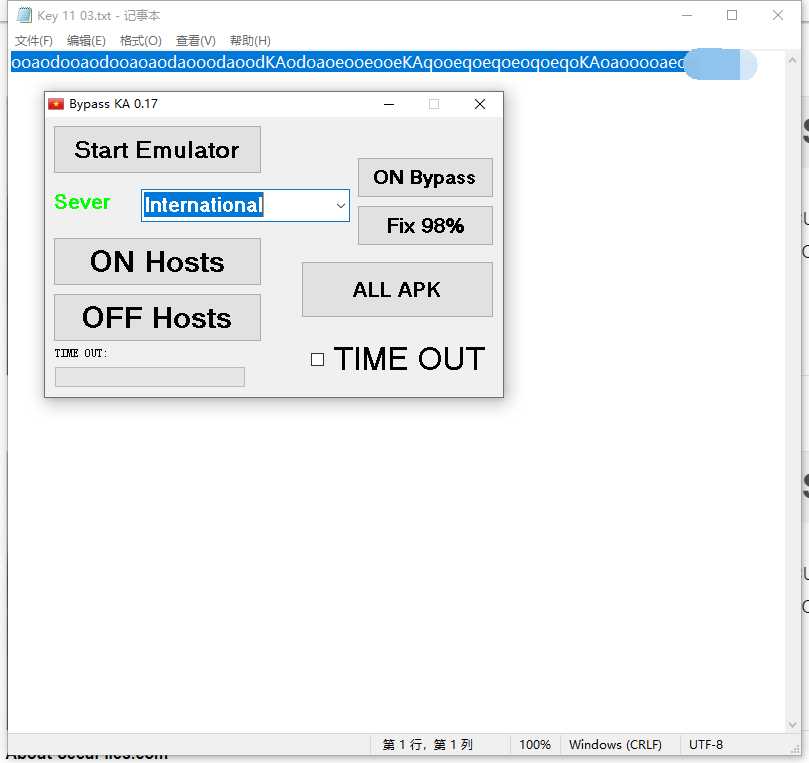Click the green Sever label
The image size is (809, 763).
point(82,202)
